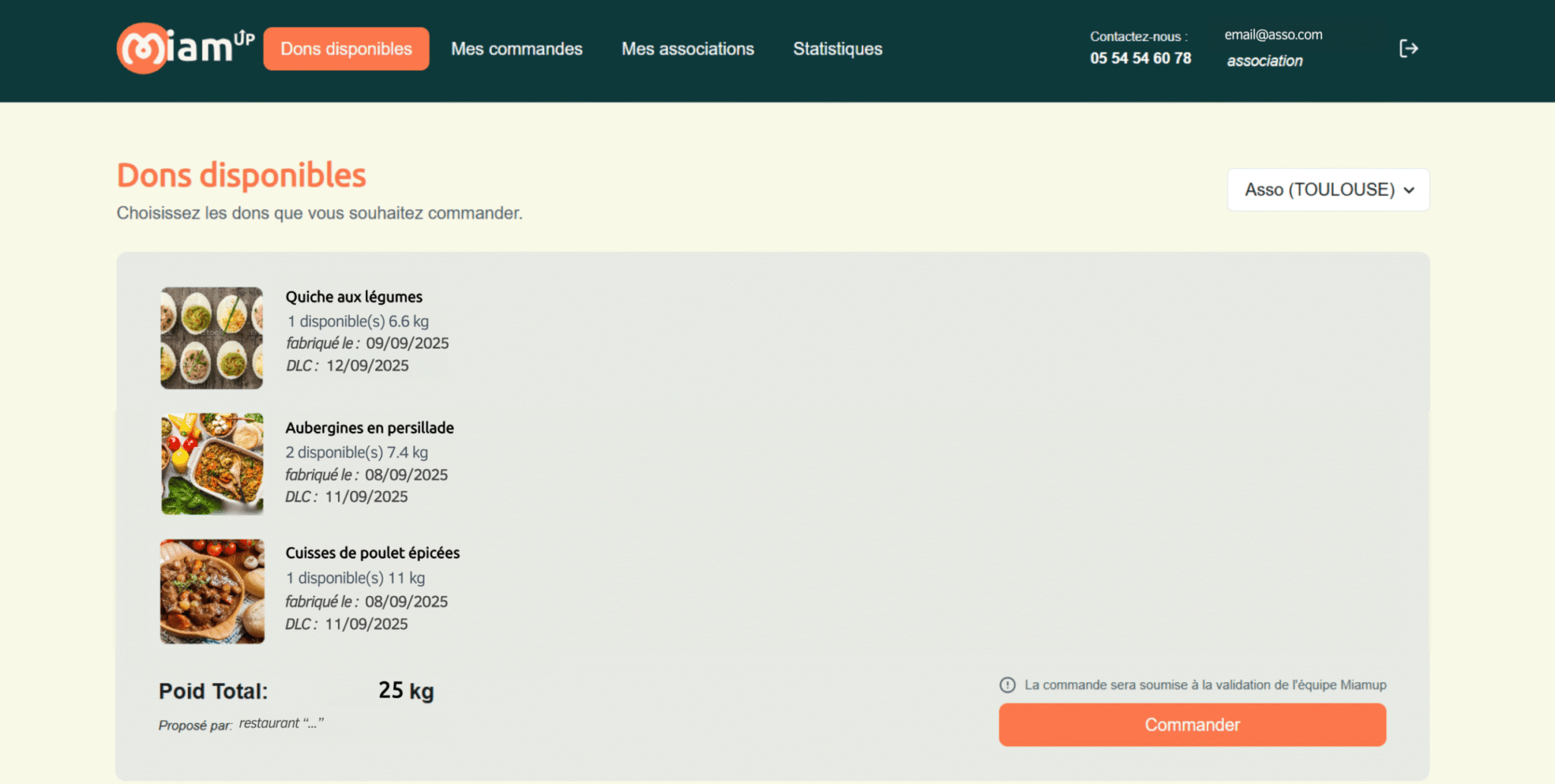Click the logout icon
The width and height of the screenshot is (1555, 784).
point(1408,49)
